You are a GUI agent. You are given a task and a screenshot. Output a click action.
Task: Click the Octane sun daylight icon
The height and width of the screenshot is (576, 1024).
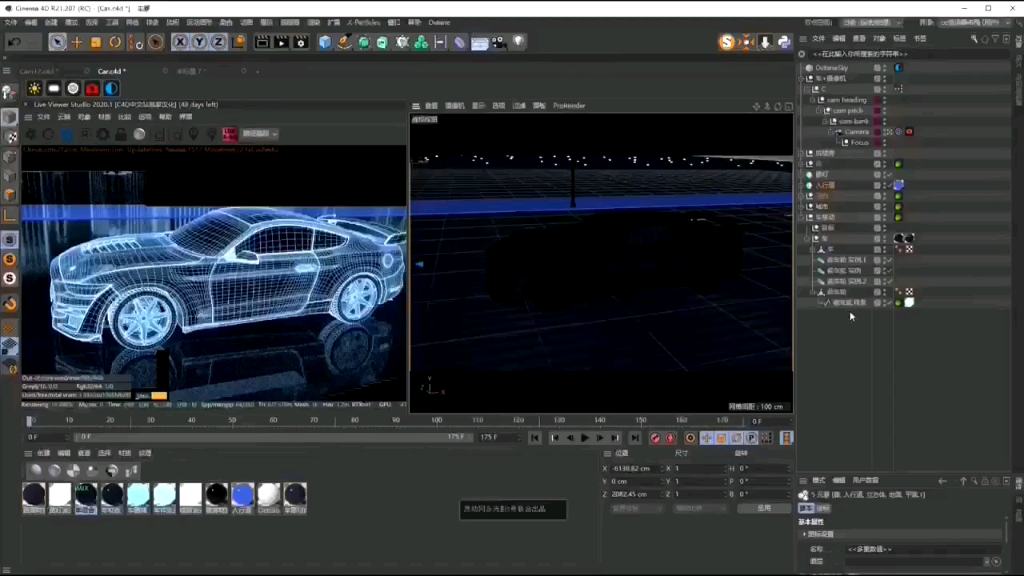[x=34, y=89]
